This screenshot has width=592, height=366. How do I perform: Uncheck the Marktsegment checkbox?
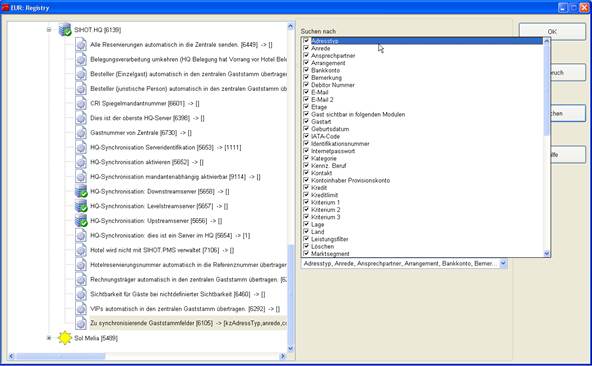306,253
